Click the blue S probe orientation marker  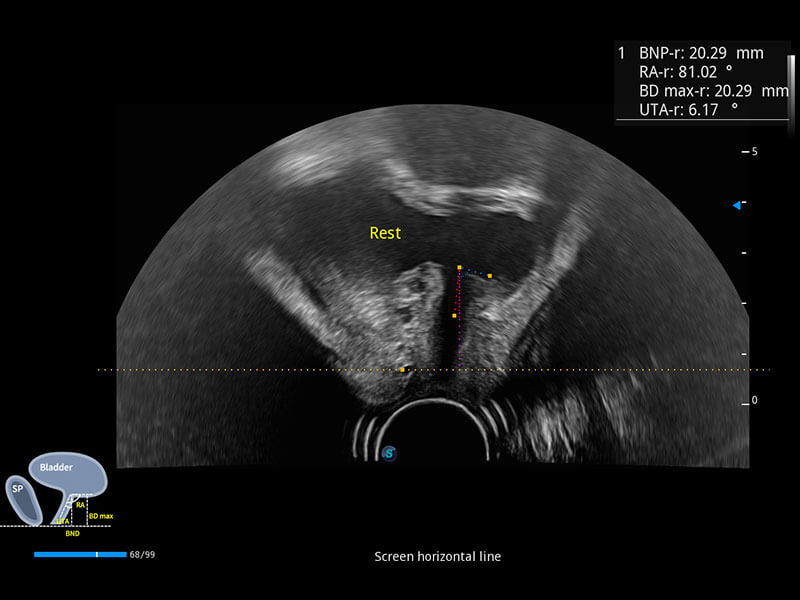(x=389, y=453)
